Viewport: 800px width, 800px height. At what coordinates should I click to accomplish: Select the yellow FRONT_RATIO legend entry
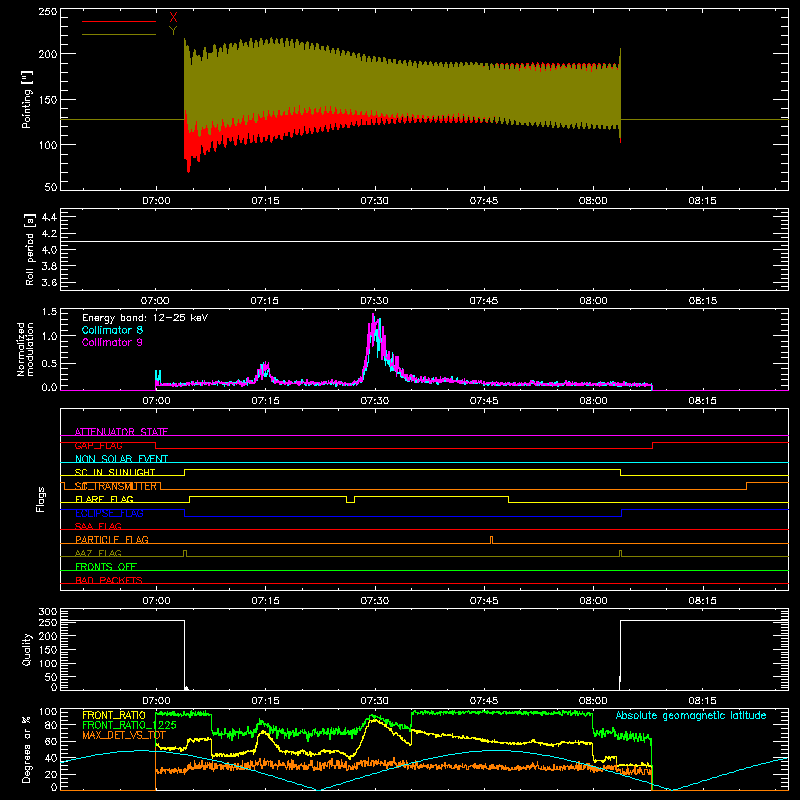[114, 715]
